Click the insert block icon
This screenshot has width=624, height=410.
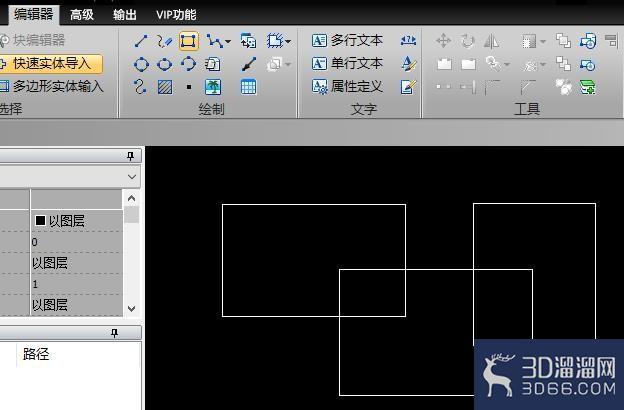[x=248, y=41]
